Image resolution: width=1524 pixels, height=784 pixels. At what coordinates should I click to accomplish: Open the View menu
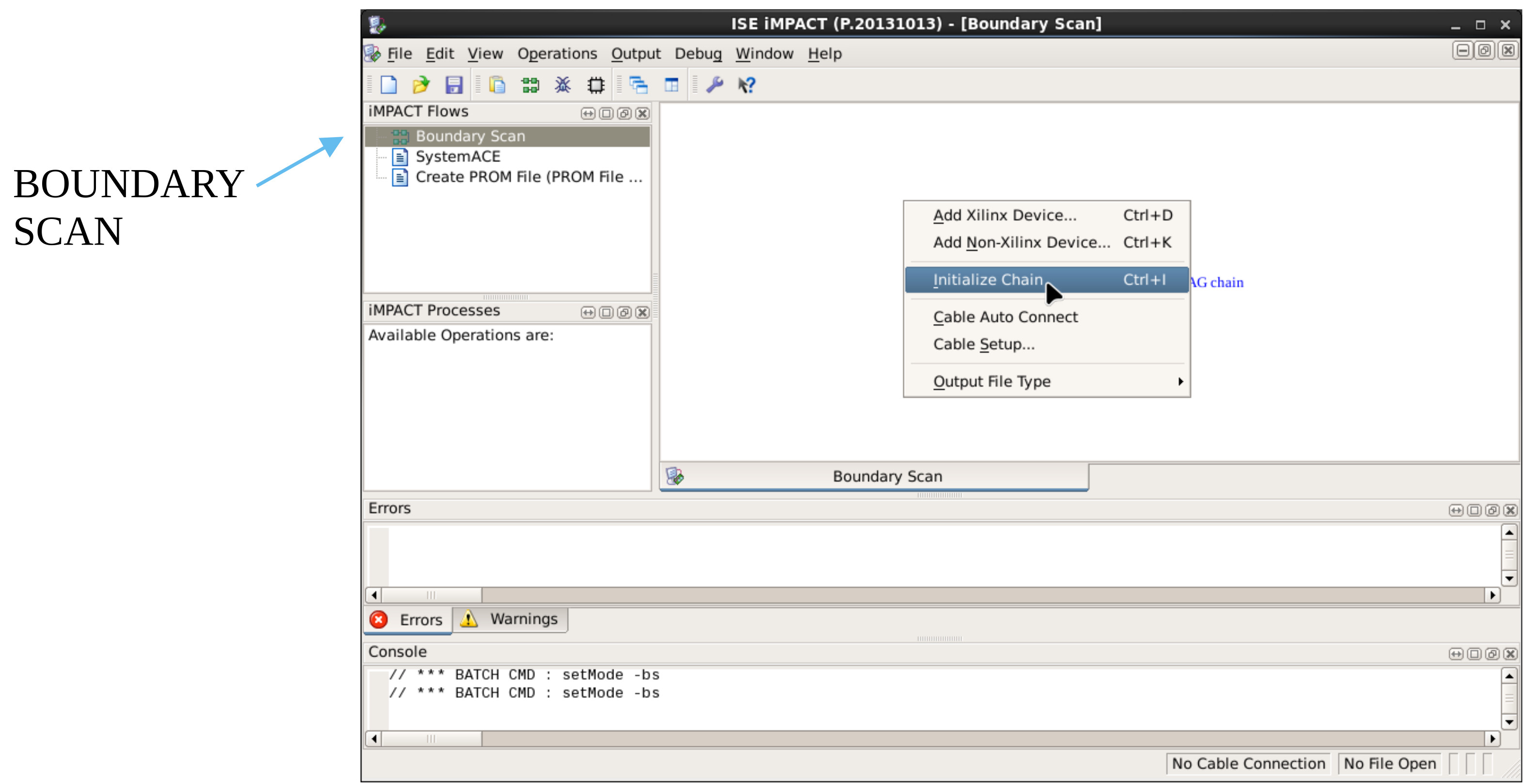[485, 54]
